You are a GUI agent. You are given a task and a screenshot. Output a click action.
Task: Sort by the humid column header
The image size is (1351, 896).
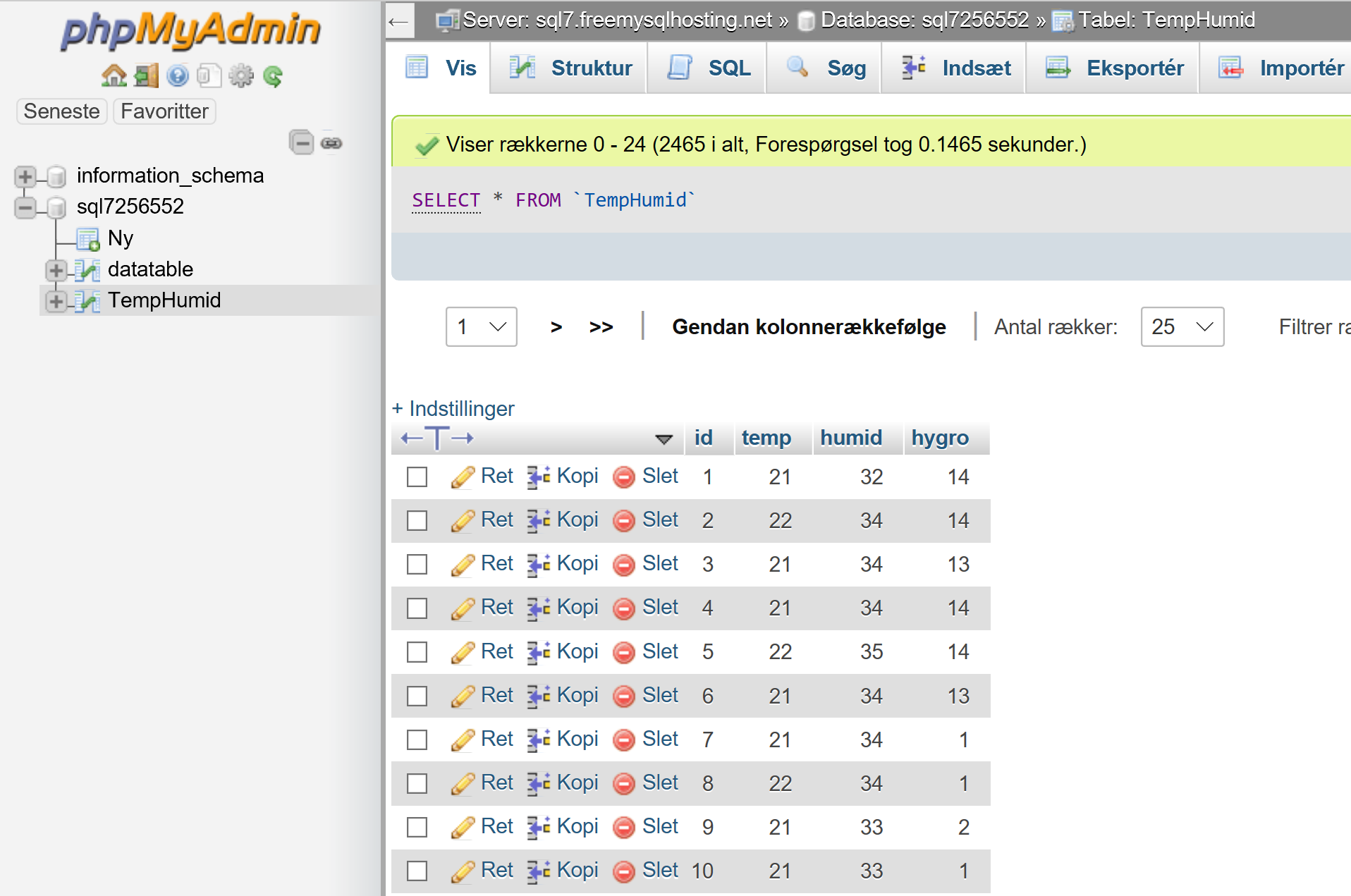(x=851, y=438)
